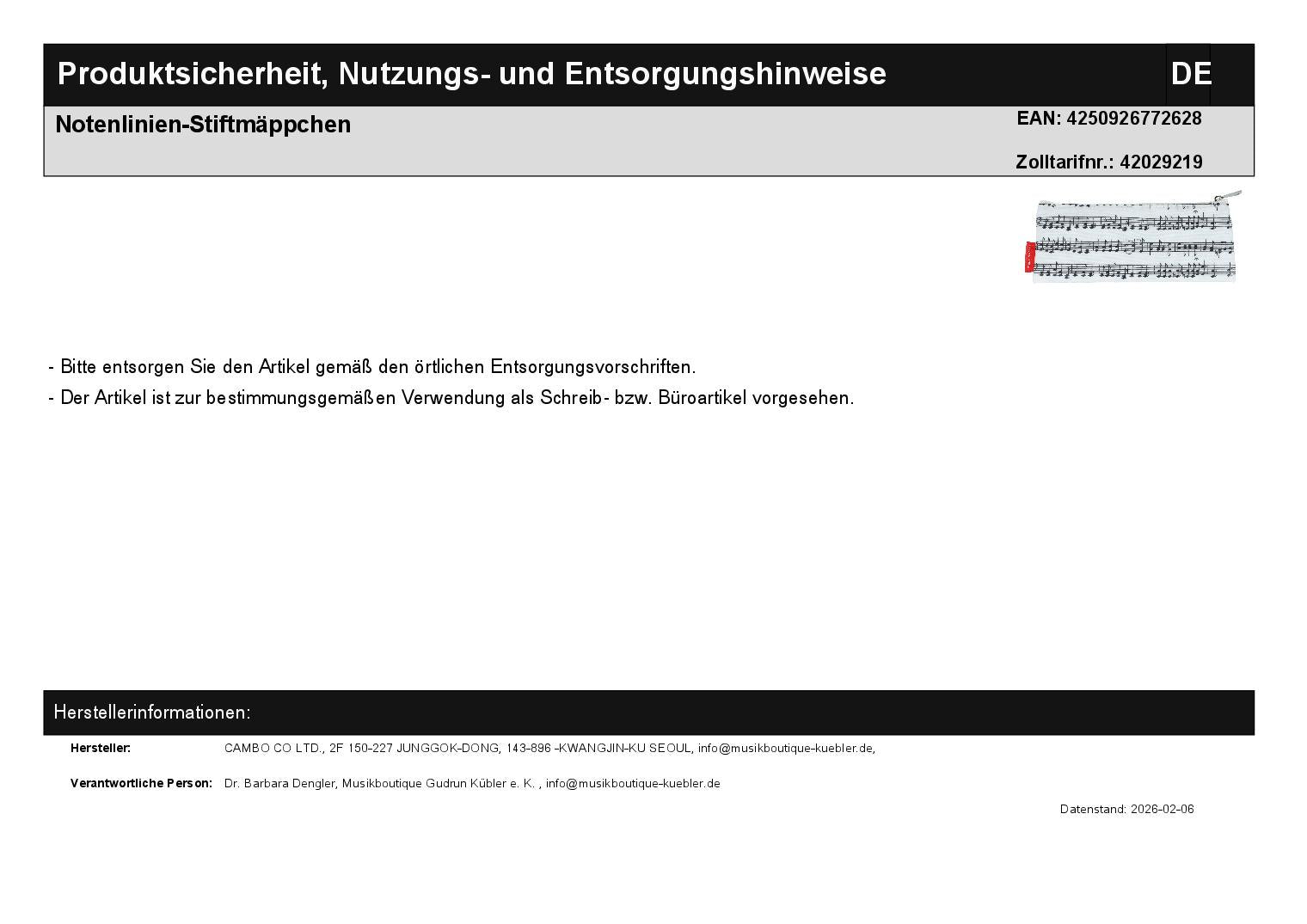Click the Herstellerinformationen section header
Screen dimensions: 1307x924
[x=152, y=713]
